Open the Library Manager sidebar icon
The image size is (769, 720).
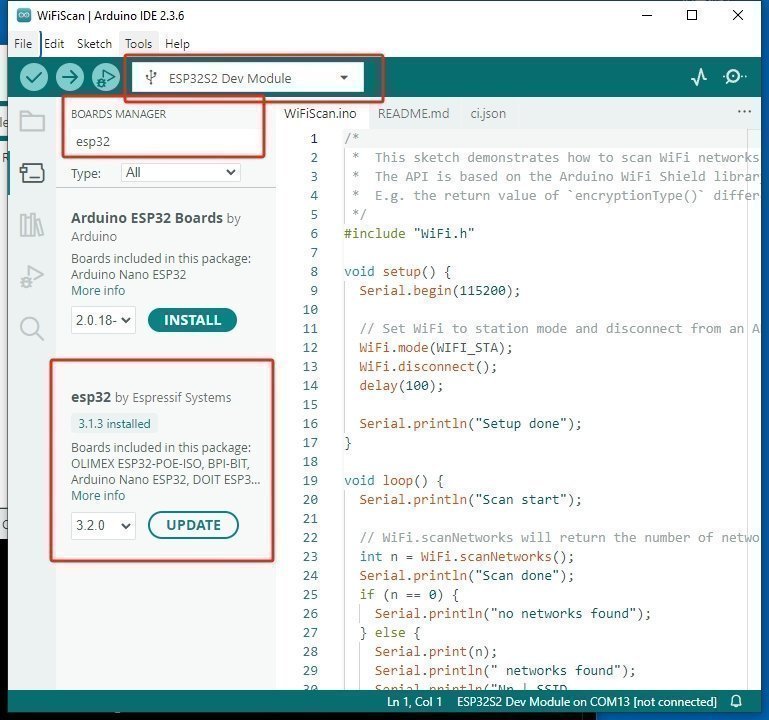tap(32, 225)
